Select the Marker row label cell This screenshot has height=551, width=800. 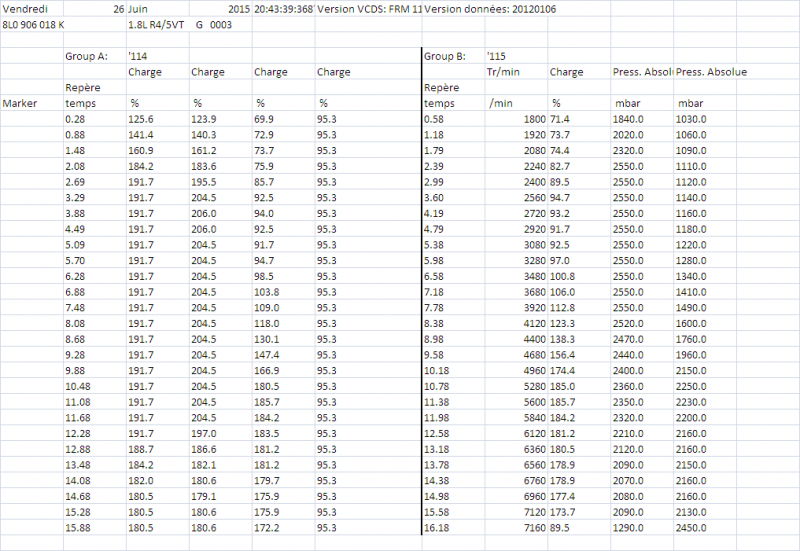[x=20, y=103]
